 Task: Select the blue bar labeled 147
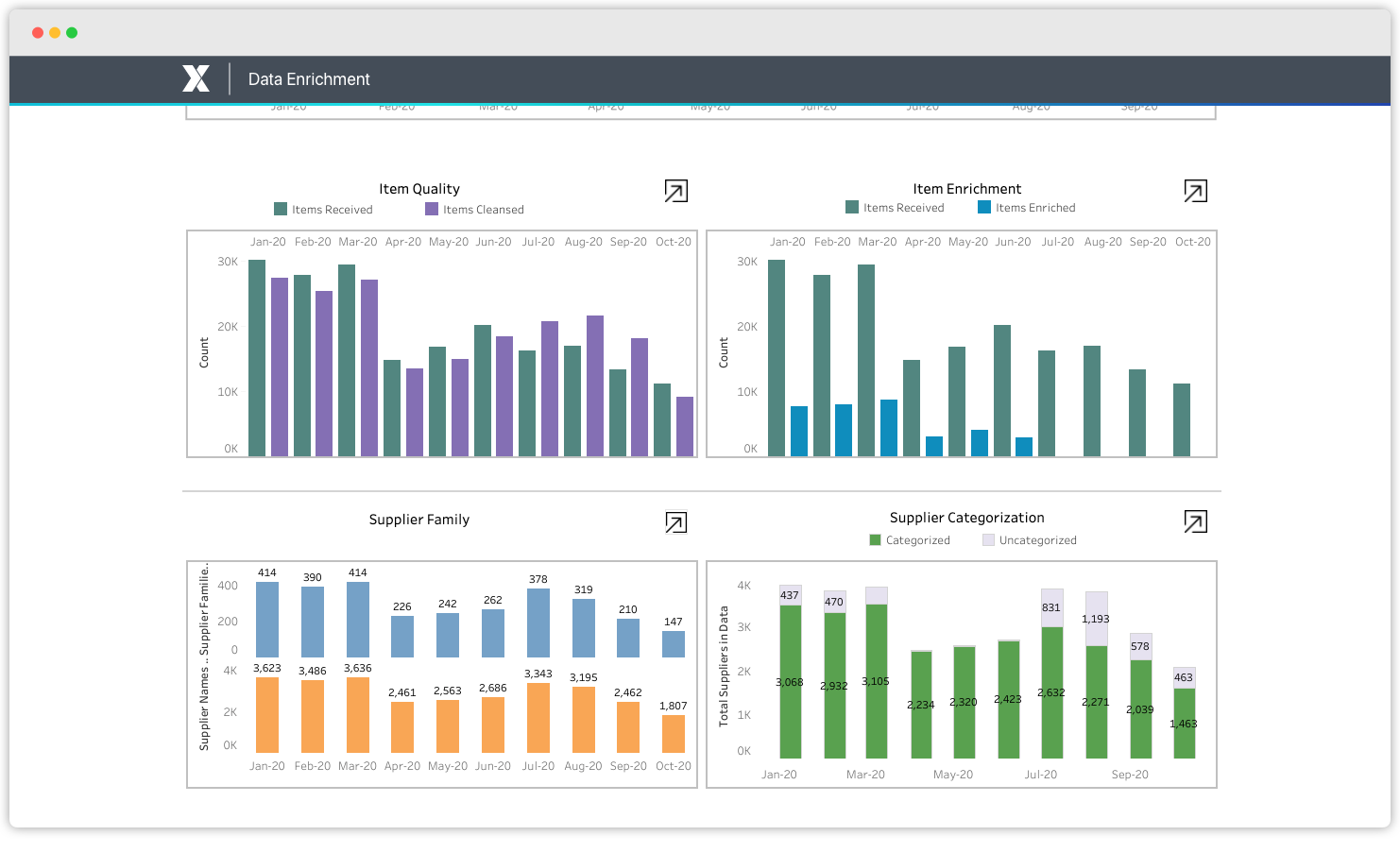pyautogui.click(x=674, y=644)
